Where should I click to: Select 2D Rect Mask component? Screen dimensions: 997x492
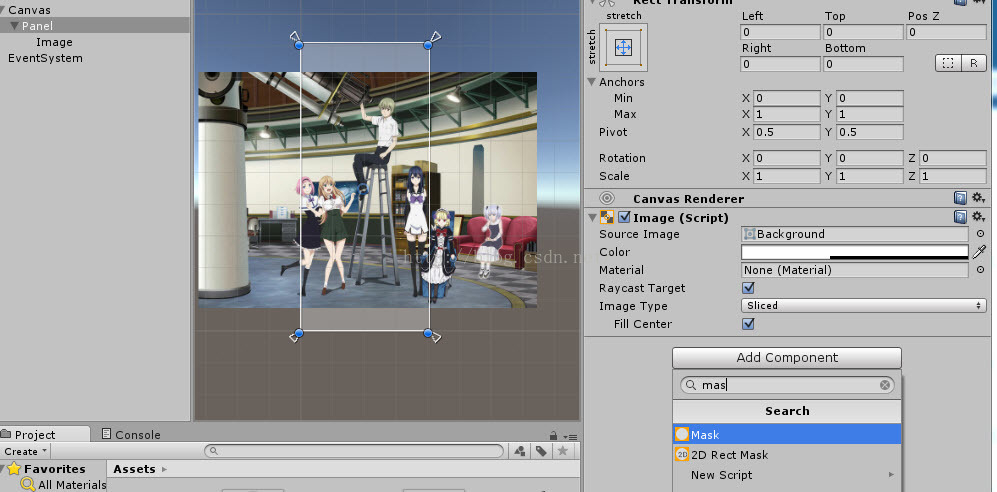pos(787,454)
